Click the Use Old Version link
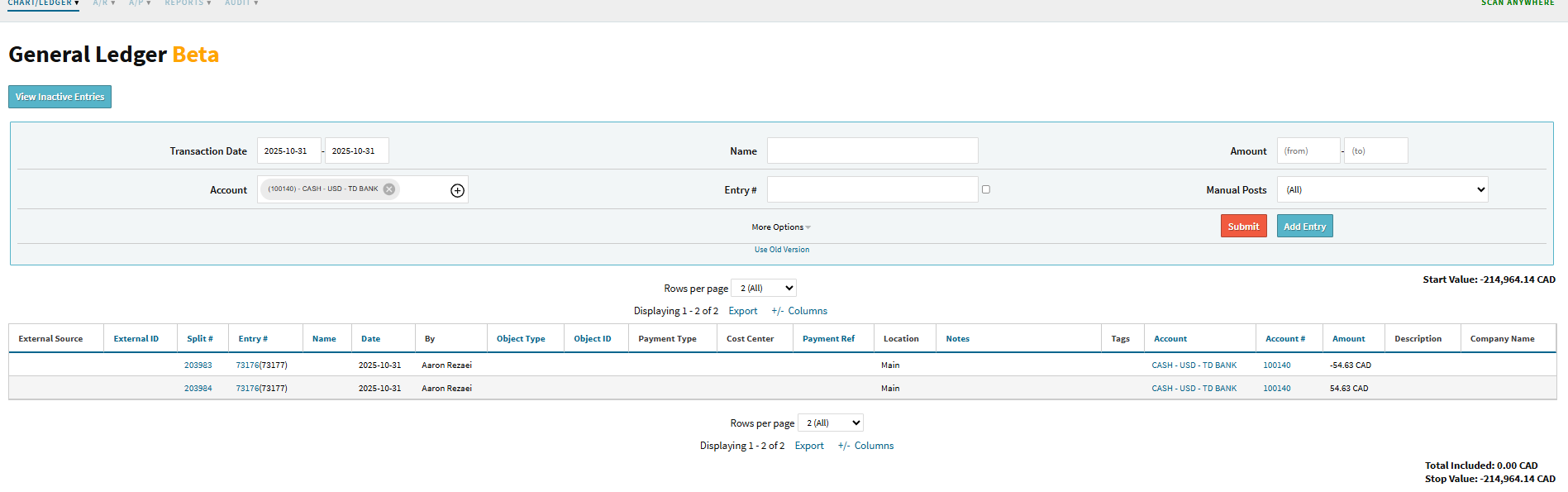This screenshot has width=1568, height=492. coord(781,250)
